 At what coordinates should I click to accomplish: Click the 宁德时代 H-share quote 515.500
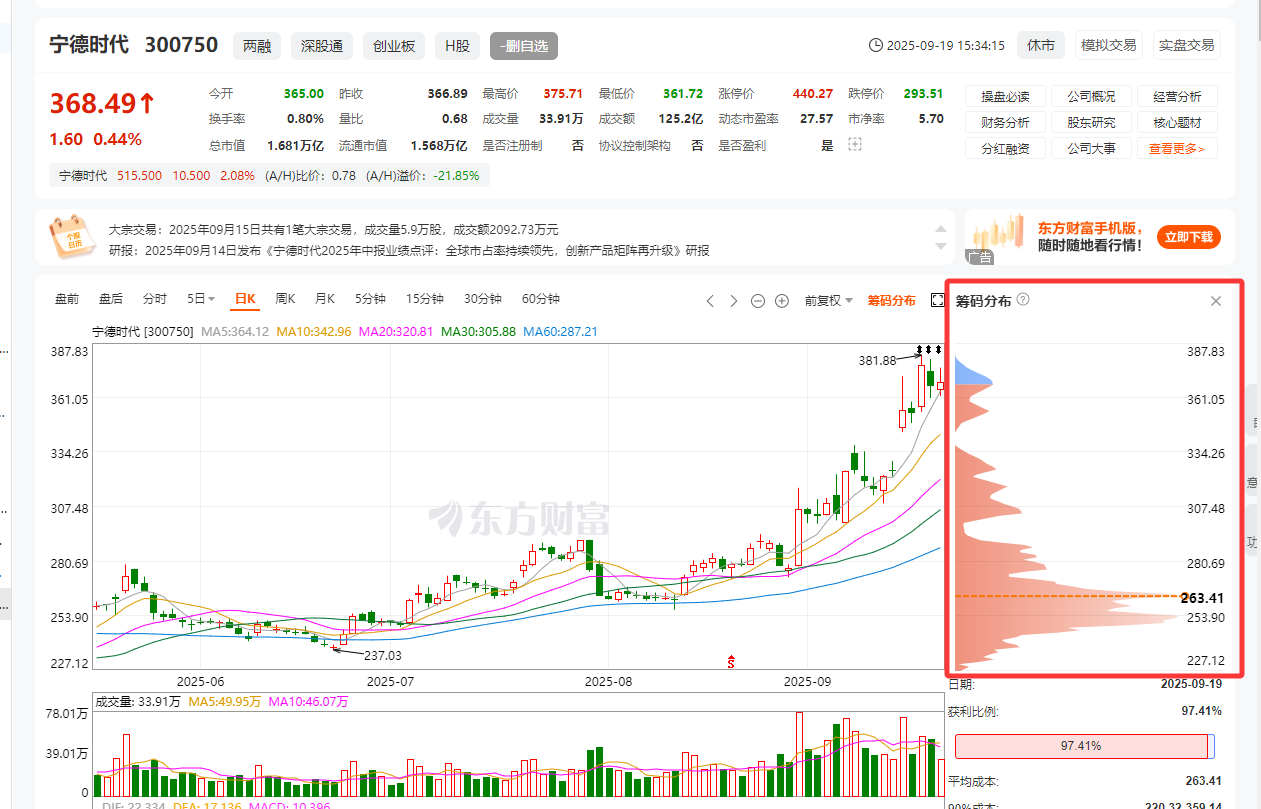[x=139, y=175]
